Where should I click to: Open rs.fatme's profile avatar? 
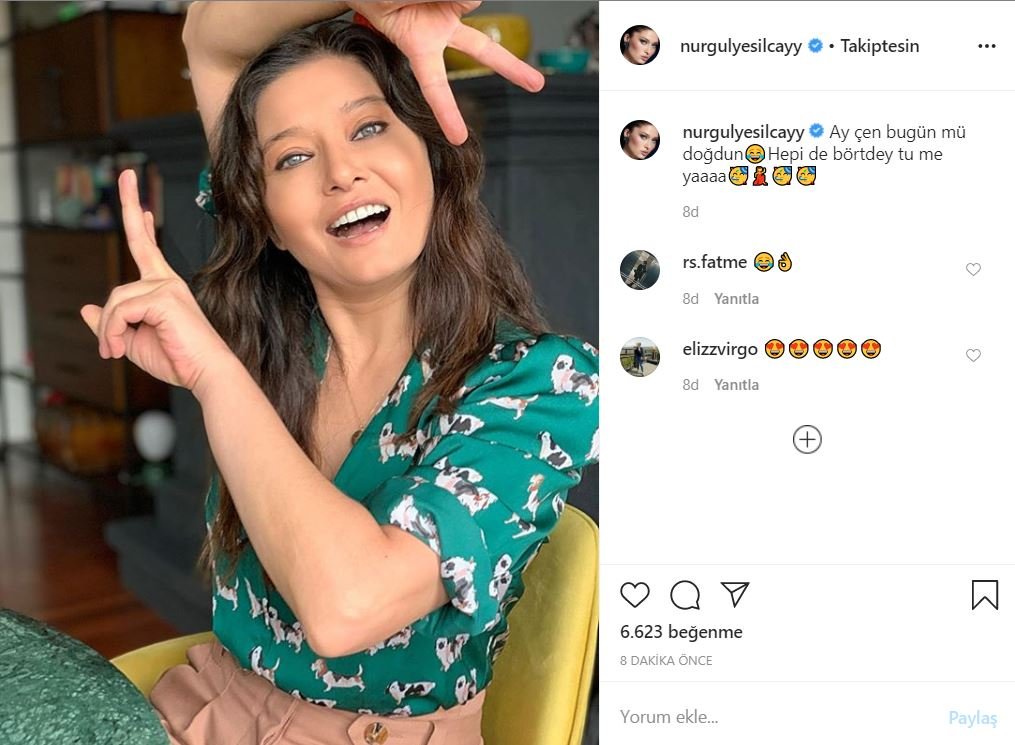[x=640, y=270]
